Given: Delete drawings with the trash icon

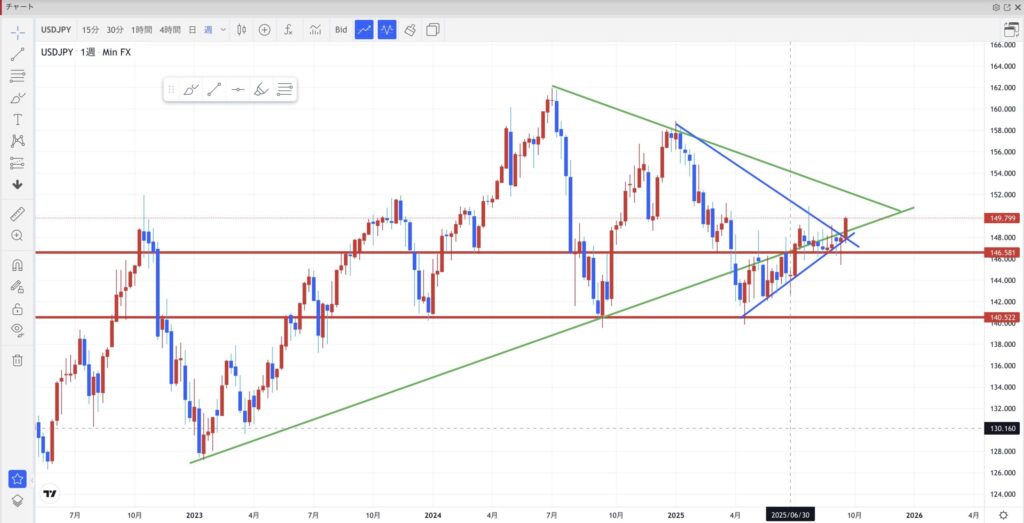Looking at the screenshot, I should pos(18,360).
